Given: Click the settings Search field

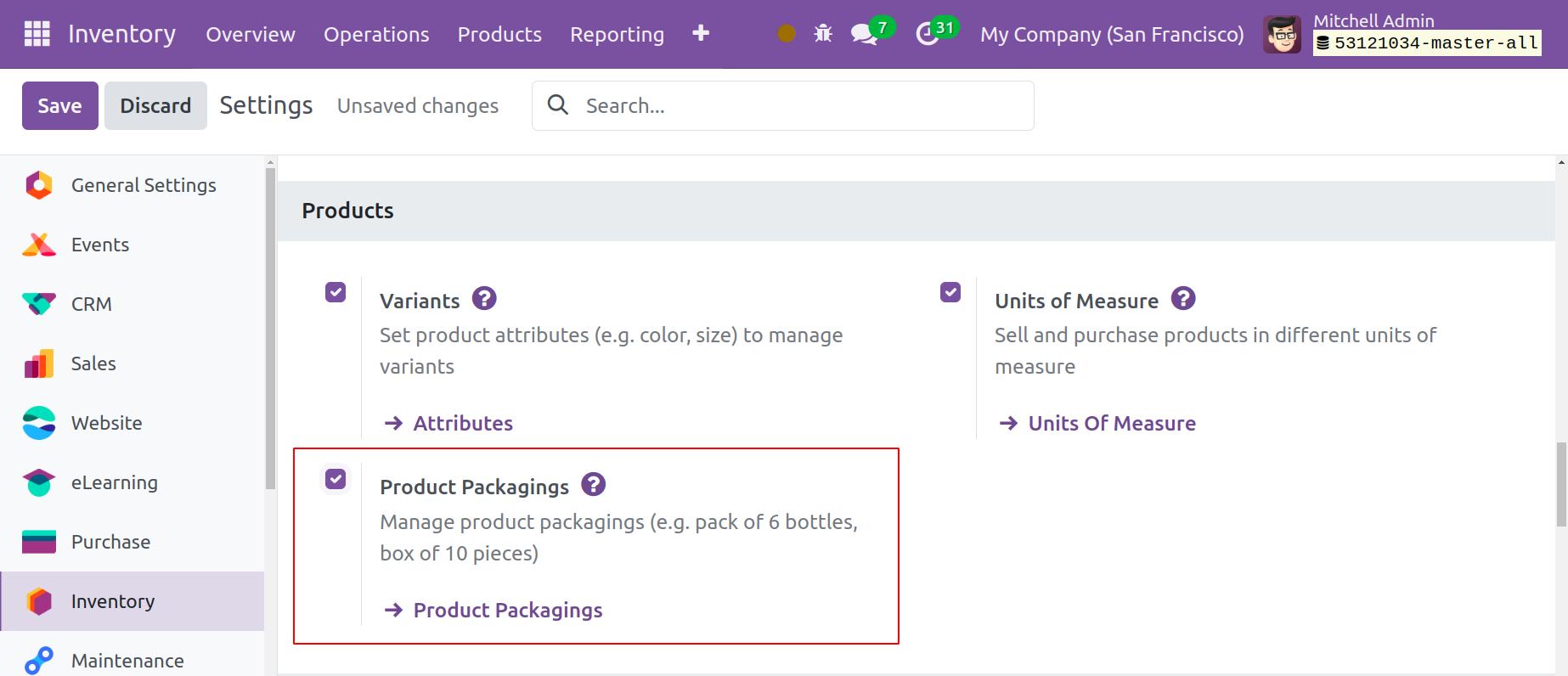Looking at the screenshot, I should (x=798, y=106).
